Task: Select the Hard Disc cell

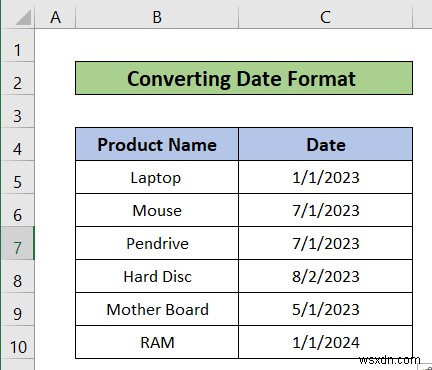Action: click(157, 276)
